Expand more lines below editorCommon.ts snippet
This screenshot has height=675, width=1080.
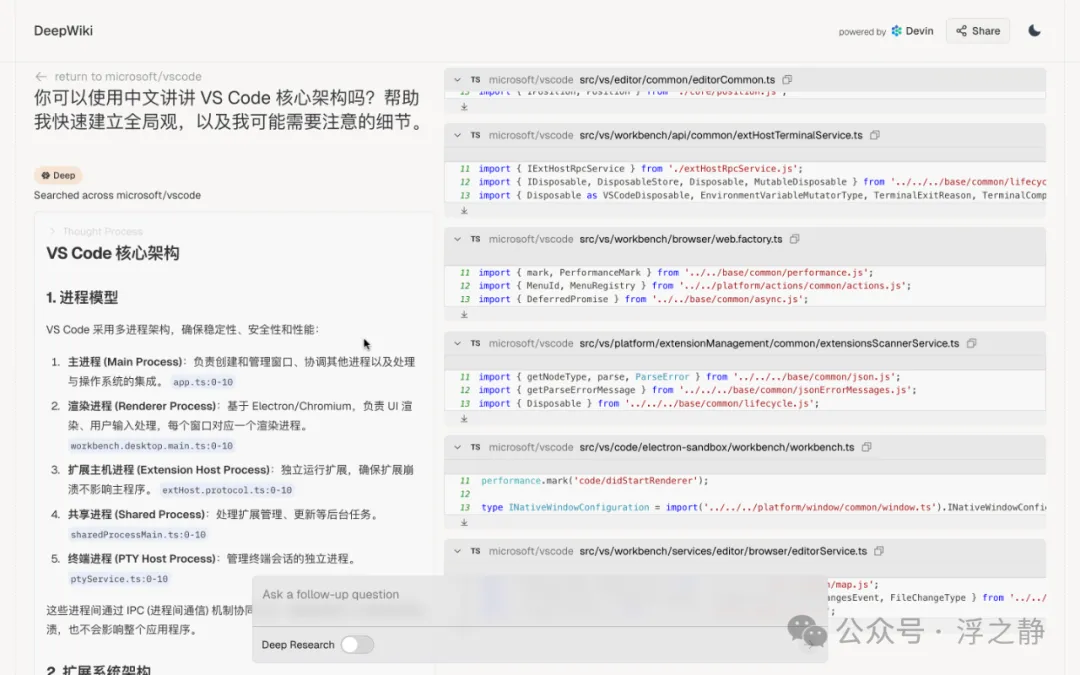(464, 107)
